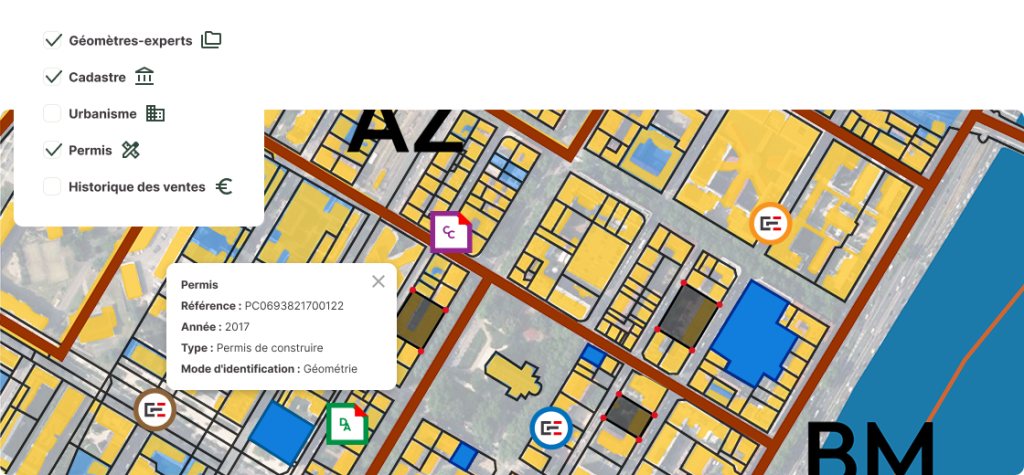Image resolution: width=1024 pixels, height=475 pixels.
Task: Enable the Urbanisme layer checkbox
Action: click(53, 113)
